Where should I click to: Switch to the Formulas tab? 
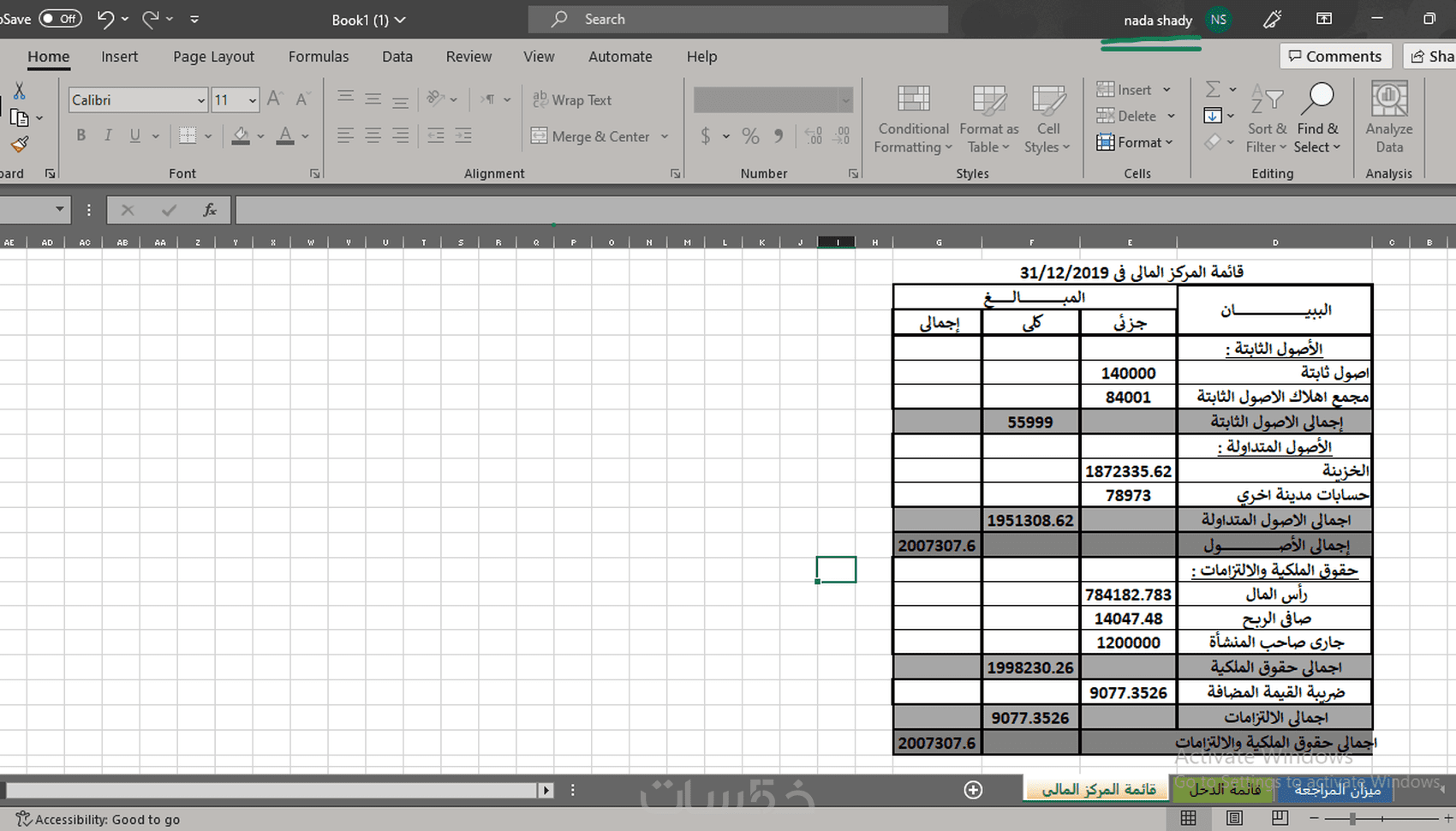pyautogui.click(x=319, y=57)
